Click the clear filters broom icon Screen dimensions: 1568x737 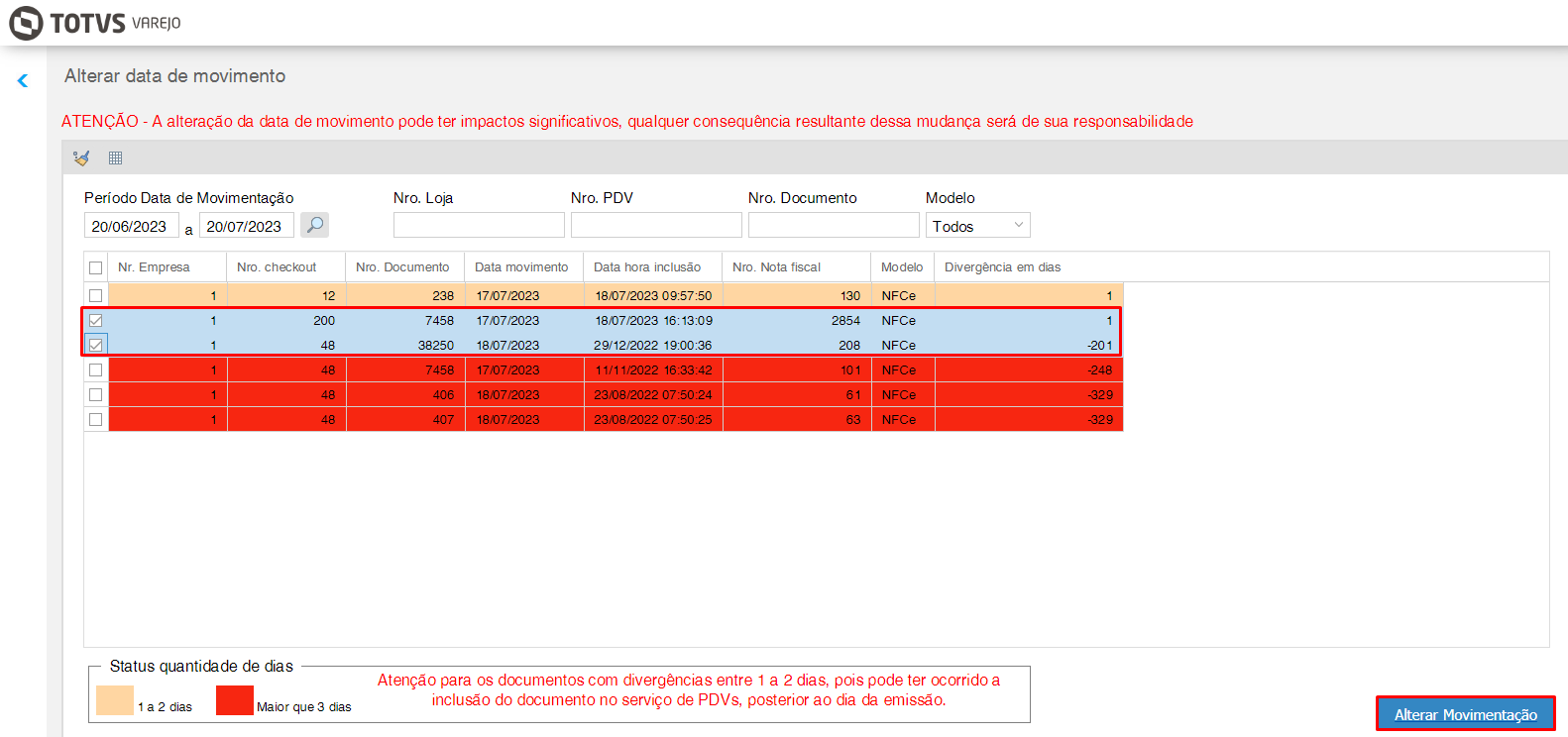point(81,158)
